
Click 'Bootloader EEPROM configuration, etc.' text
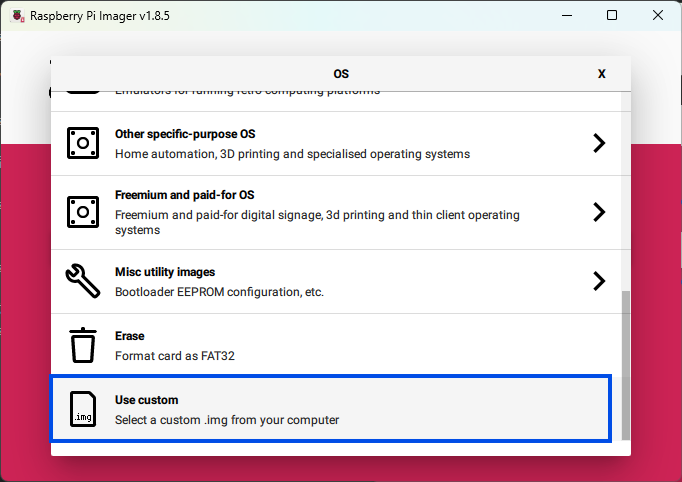219,292
